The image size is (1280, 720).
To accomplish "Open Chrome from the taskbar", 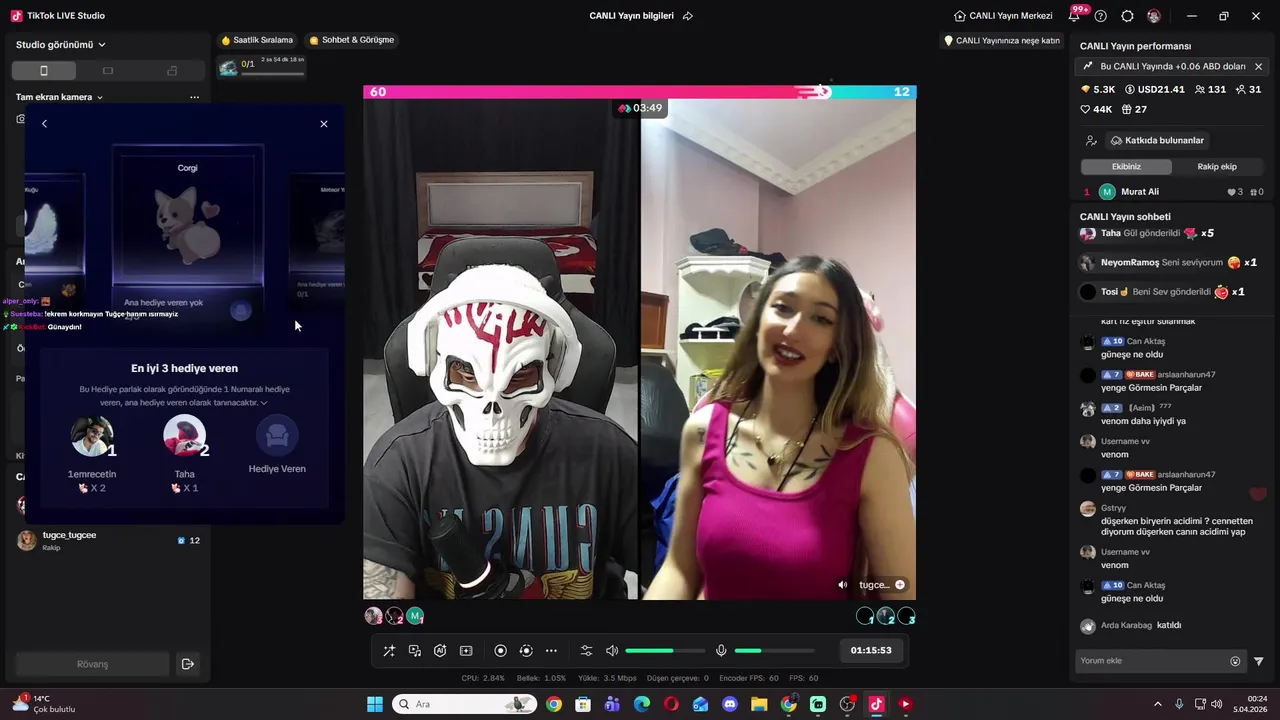I will (x=554, y=704).
